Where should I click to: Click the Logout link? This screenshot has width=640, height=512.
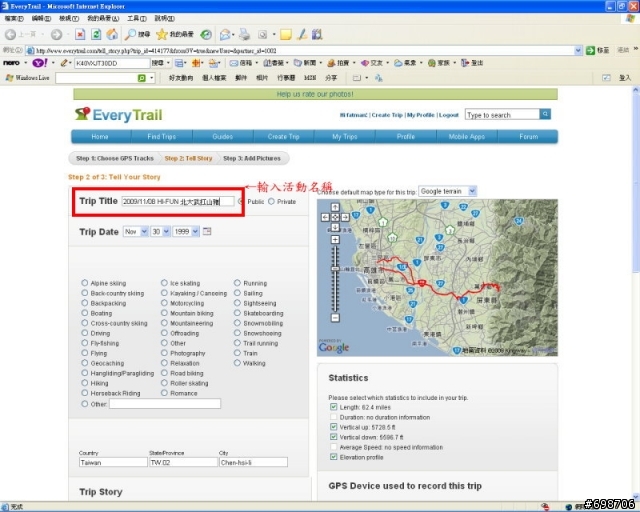[449, 115]
